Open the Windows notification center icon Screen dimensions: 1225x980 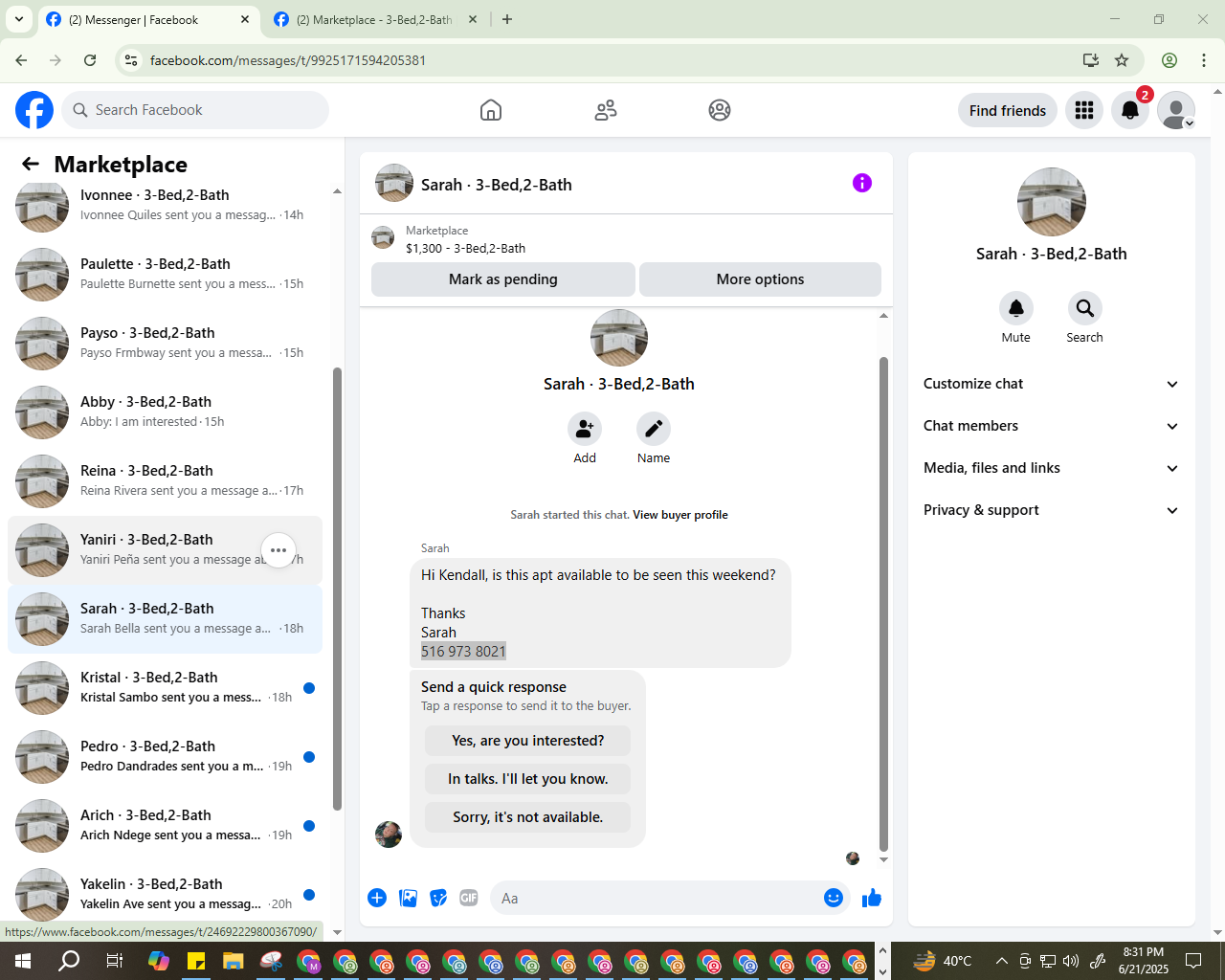[1193, 961]
